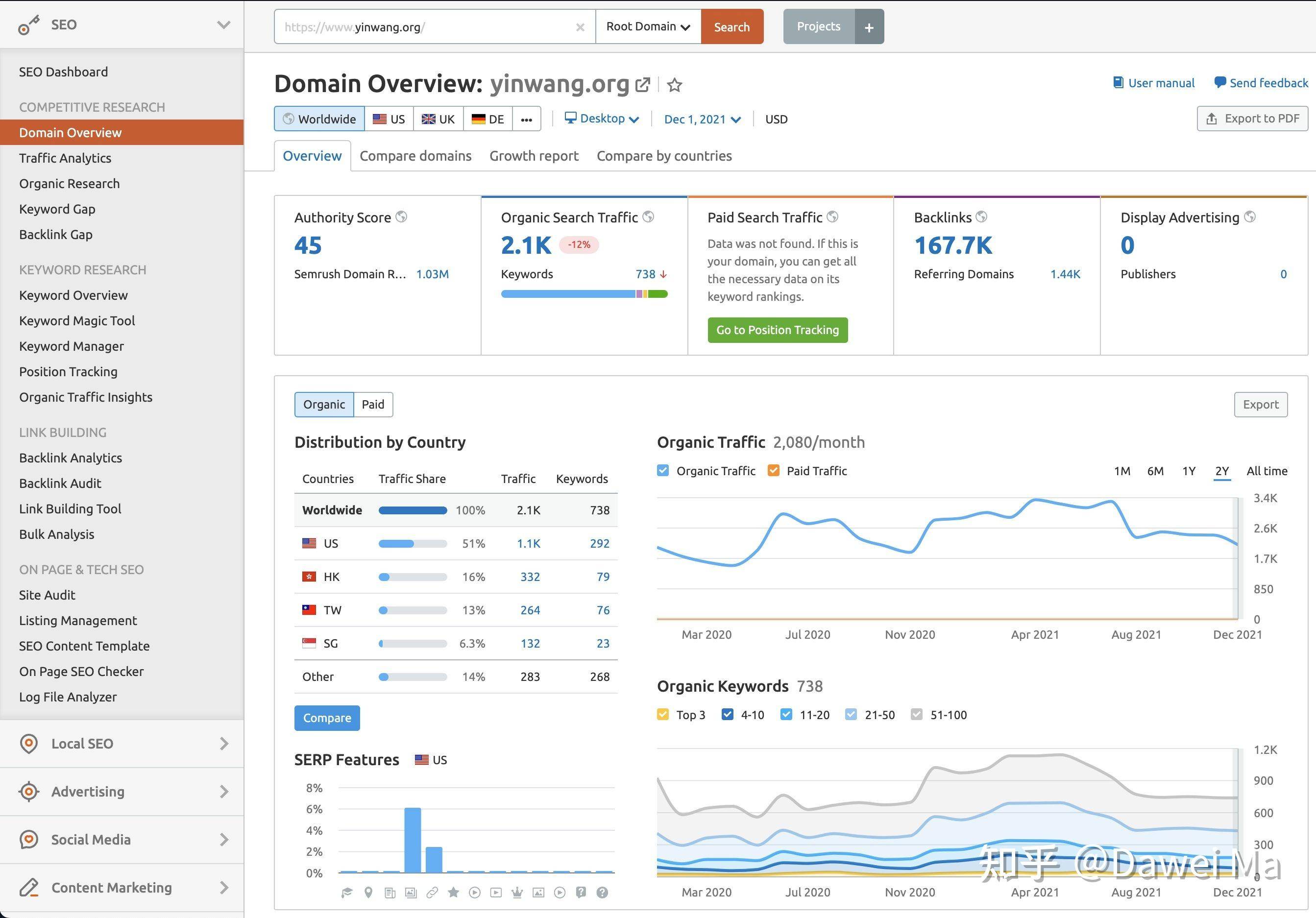Click 1.44K referring domains value
The image size is (1316, 918).
1065,274
